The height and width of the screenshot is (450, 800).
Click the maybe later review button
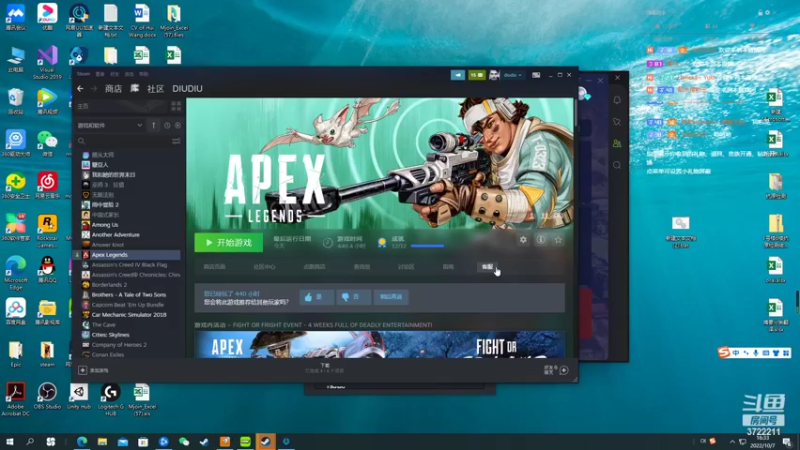pyautogui.click(x=391, y=297)
